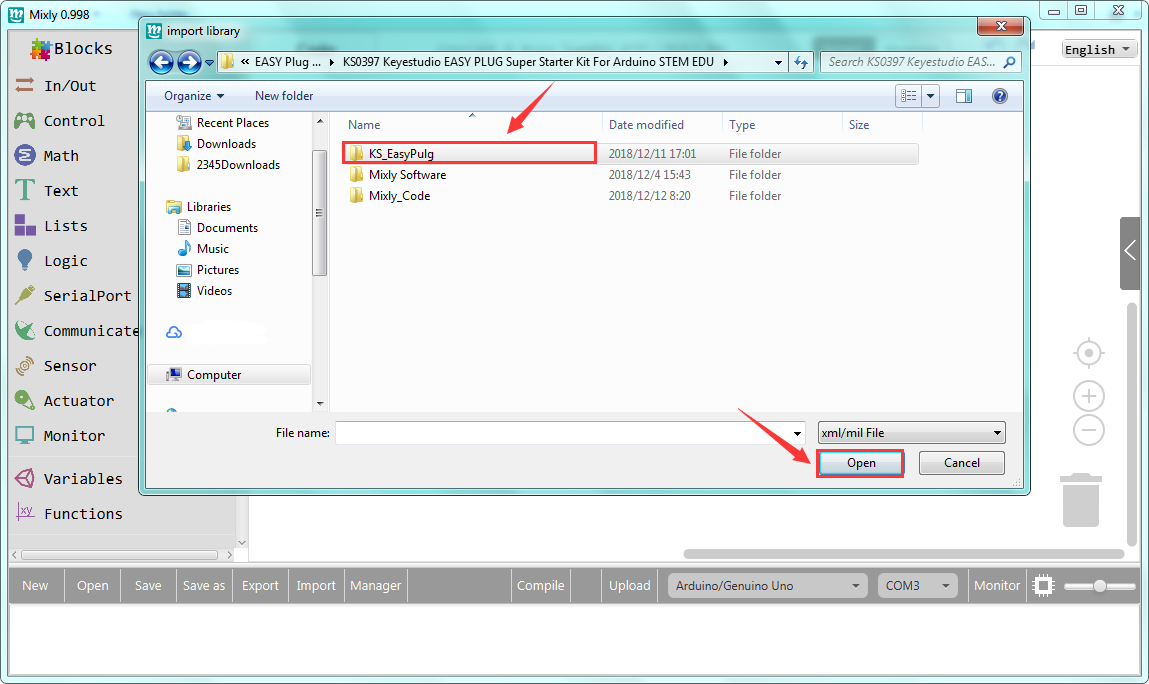
Task: Toggle the preview pane button
Action: click(964, 96)
